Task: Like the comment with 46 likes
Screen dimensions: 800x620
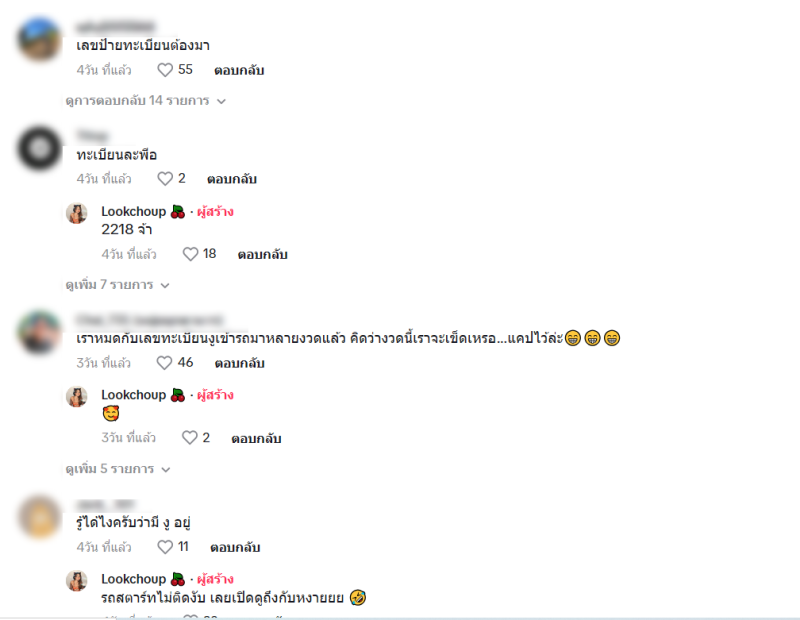Action: tap(164, 363)
